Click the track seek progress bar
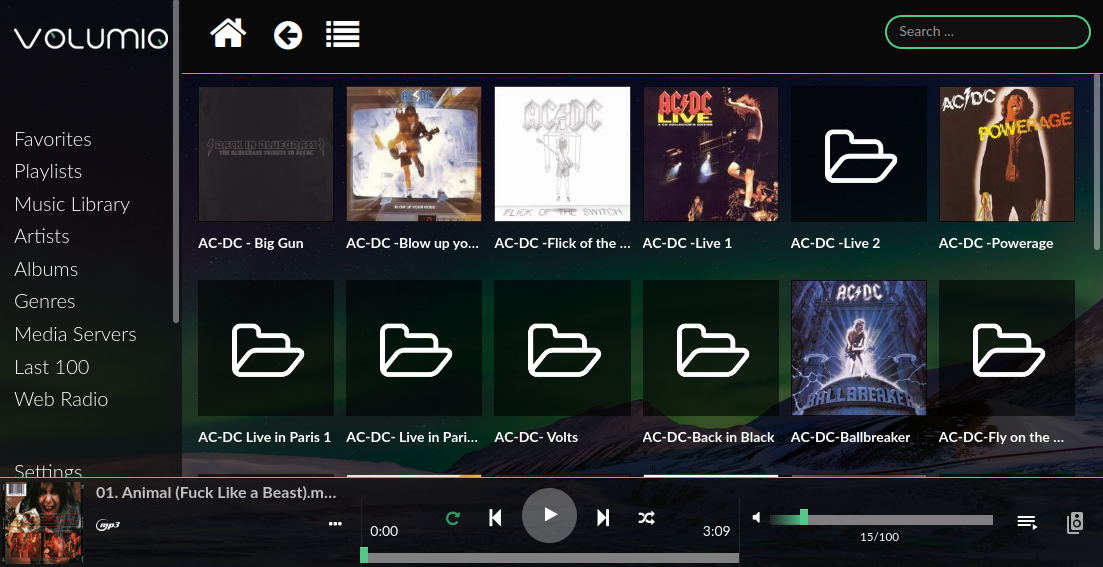This screenshot has height=567, width=1103. click(549, 557)
